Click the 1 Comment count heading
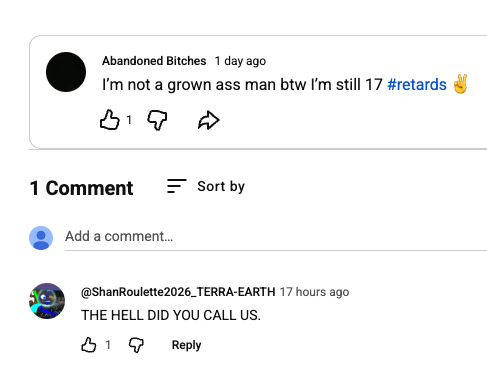The image size is (487, 372). (x=81, y=188)
